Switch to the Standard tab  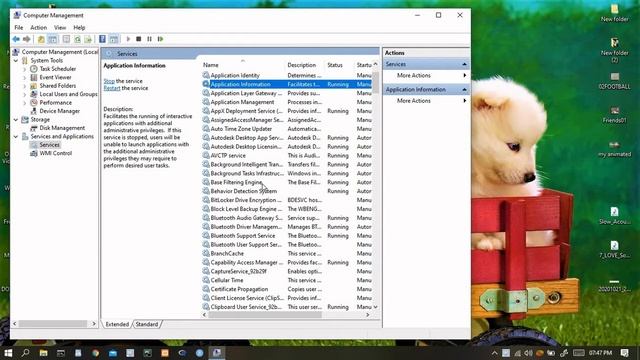point(147,324)
